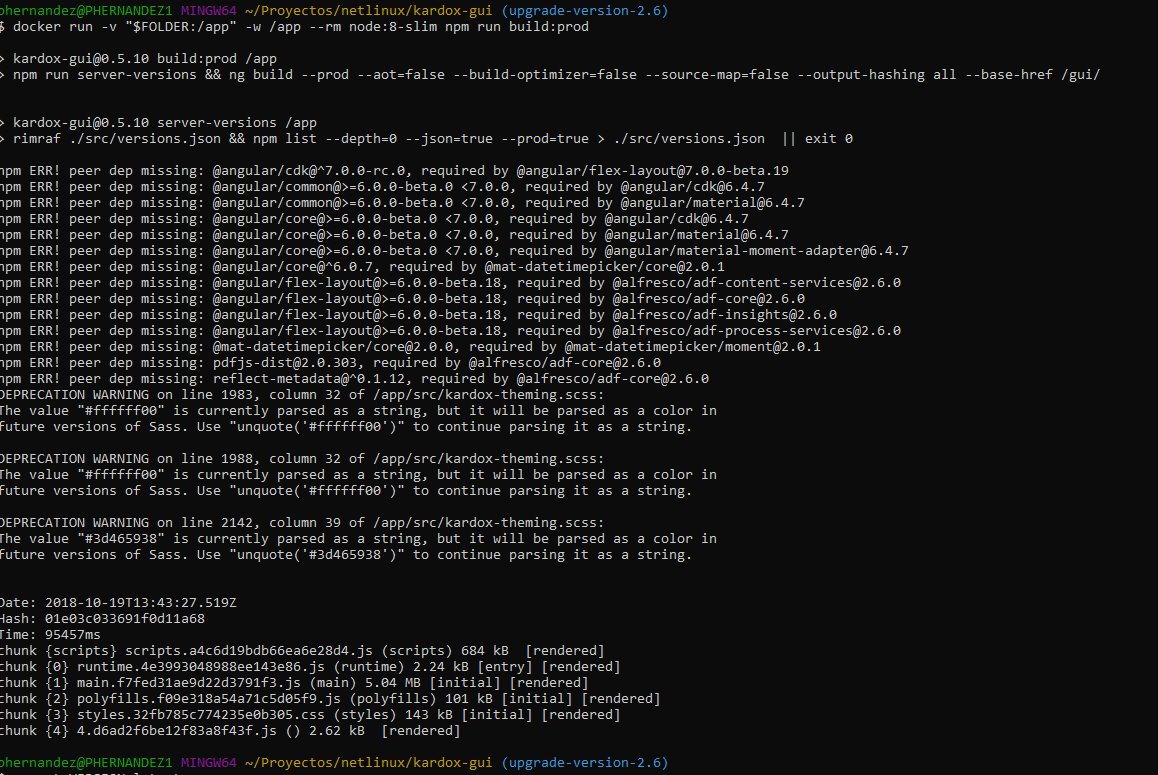The width and height of the screenshot is (1158, 775).
Task: Select the 'styles.32fb785c774235e0b305.css' chunk filename
Action: (x=201, y=715)
